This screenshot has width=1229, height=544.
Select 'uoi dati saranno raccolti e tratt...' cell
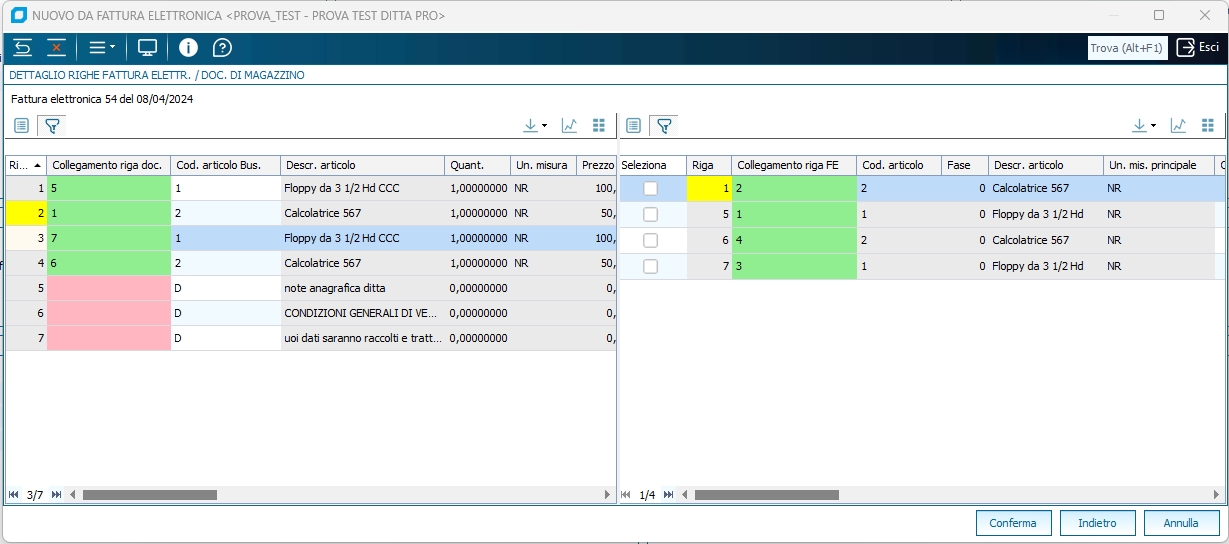[x=362, y=338]
